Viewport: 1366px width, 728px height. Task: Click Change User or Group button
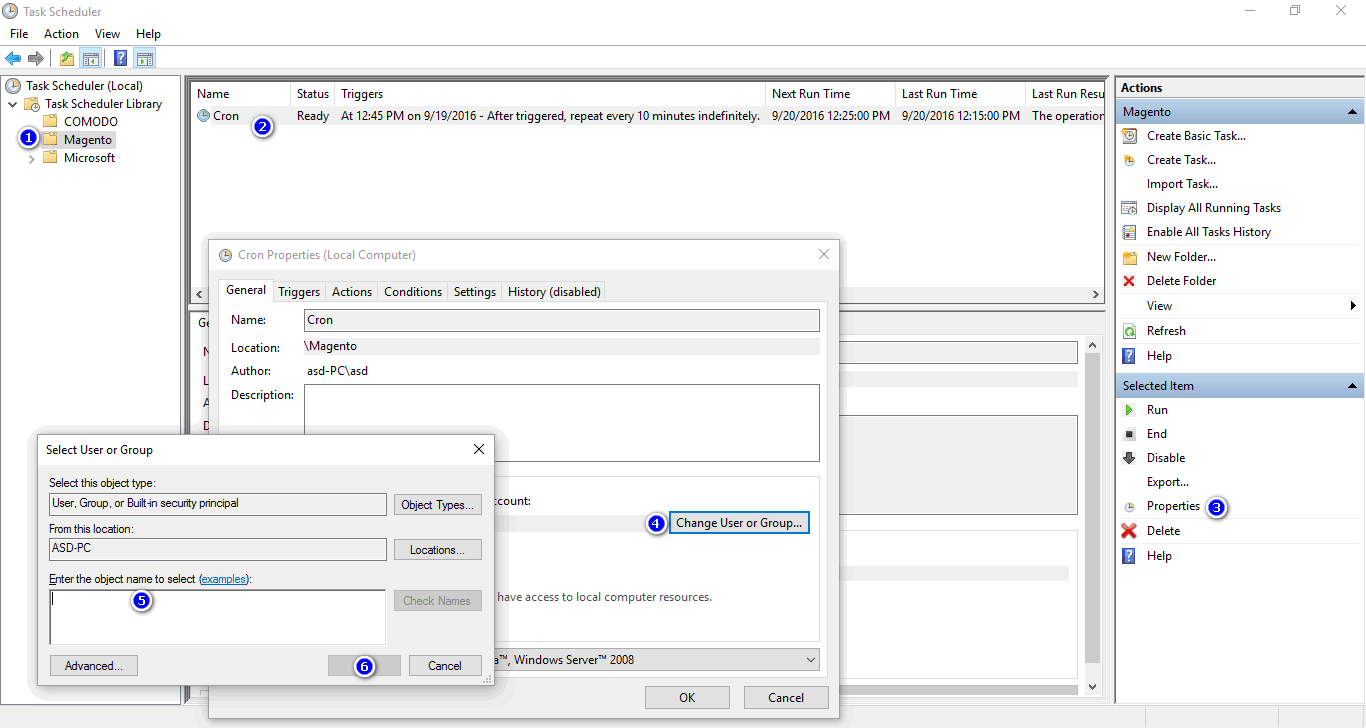739,522
